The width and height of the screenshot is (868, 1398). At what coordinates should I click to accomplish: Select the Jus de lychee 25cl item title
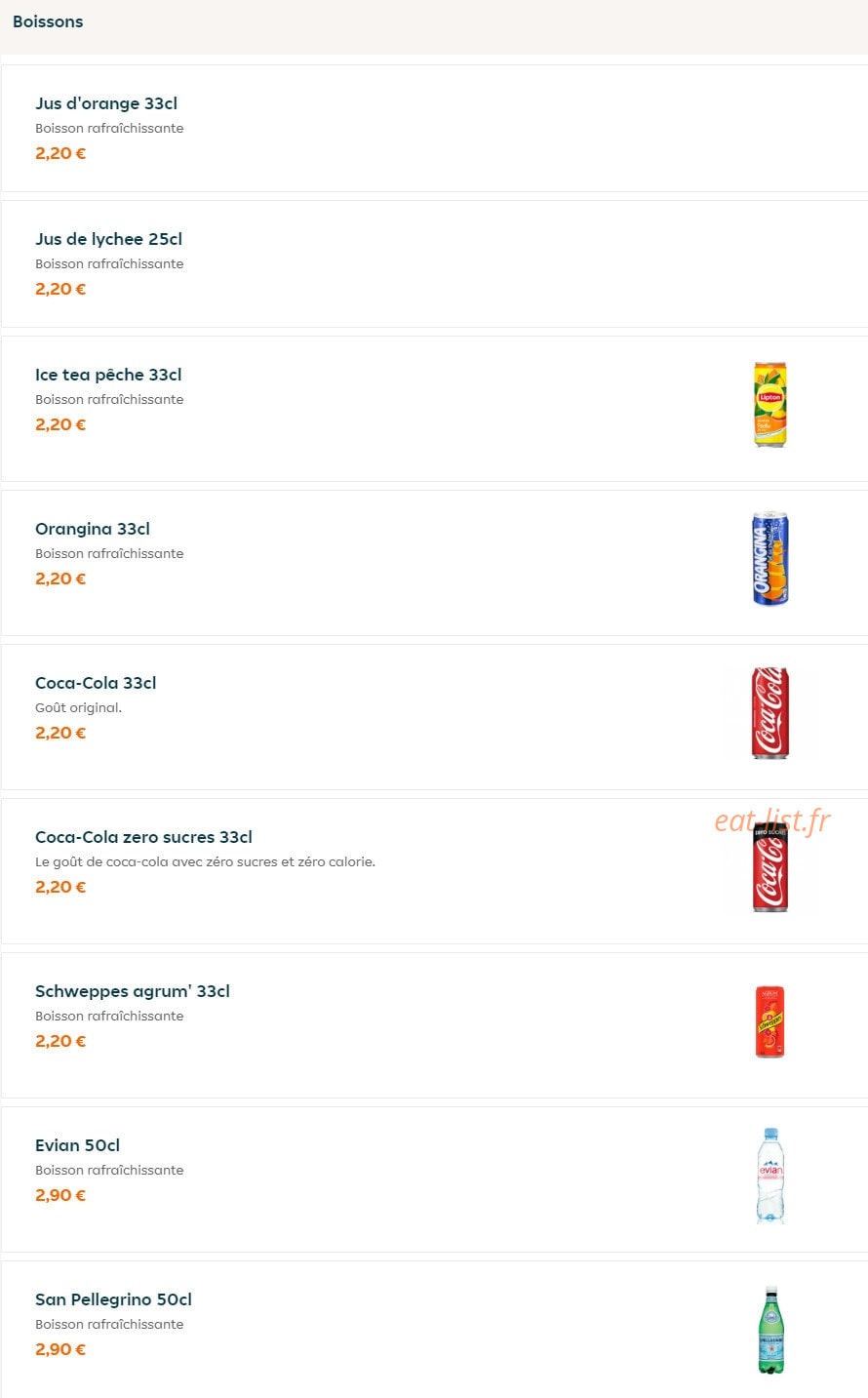click(108, 239)
